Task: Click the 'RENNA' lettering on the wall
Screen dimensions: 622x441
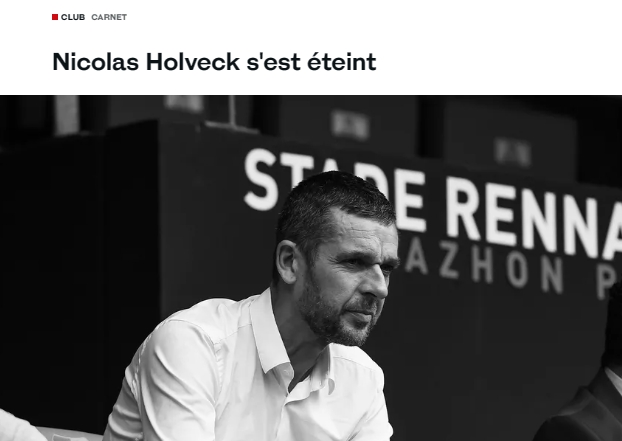Action: (x=534, y=218)
